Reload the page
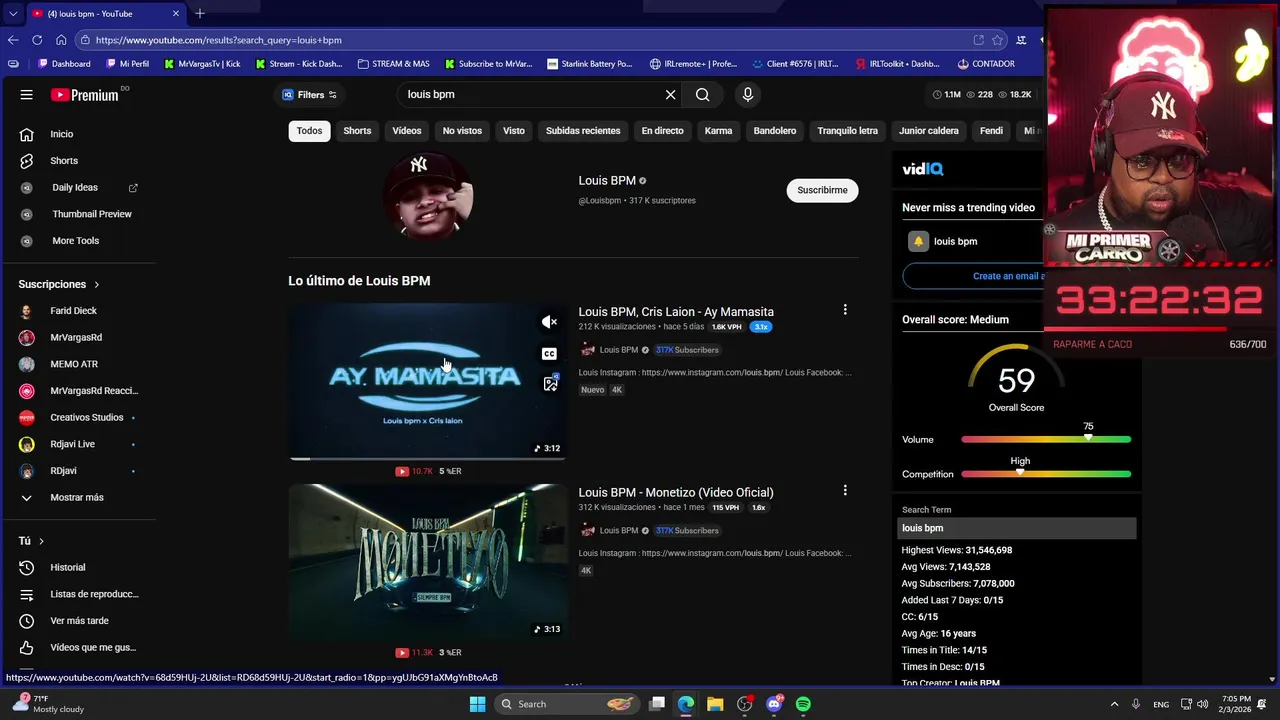The image size is (1280, 720). [x=37, y=40]
